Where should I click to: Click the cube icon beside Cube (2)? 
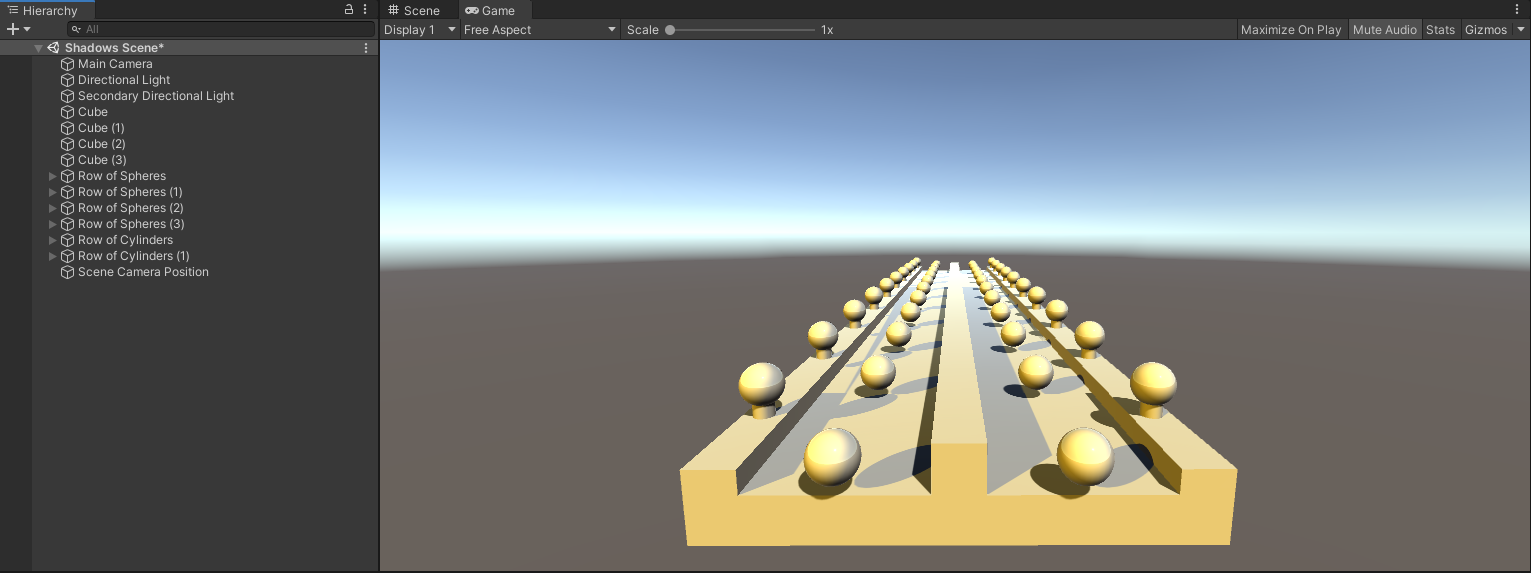pos(68,144)
